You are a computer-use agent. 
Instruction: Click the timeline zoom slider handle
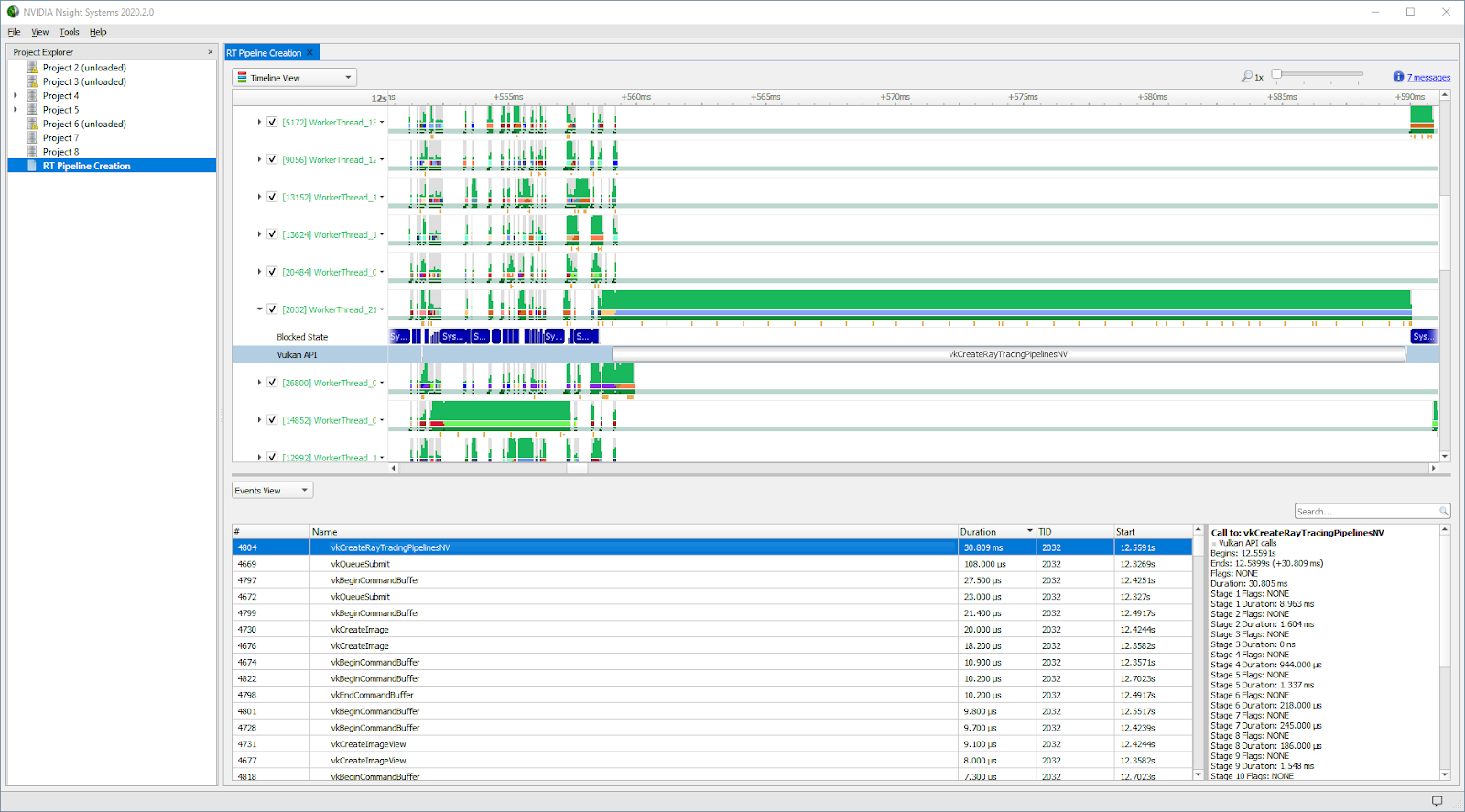click(x=1276, y=73)
